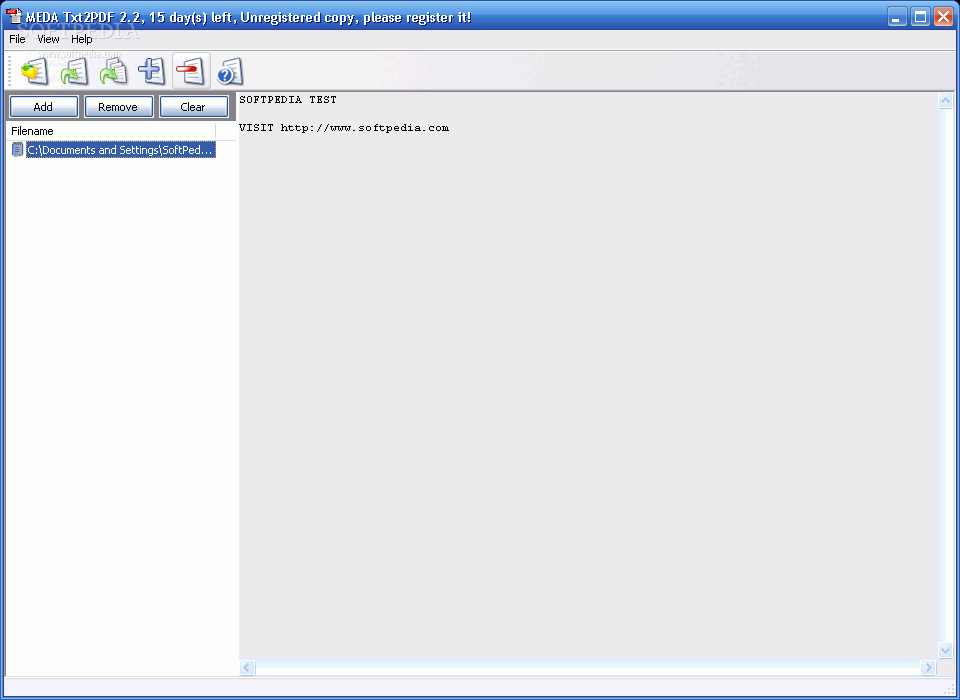Screen dimensions: 960x700
Task: Click the red minus remove-file toolbar icon
Action: (x=191, y=71)
